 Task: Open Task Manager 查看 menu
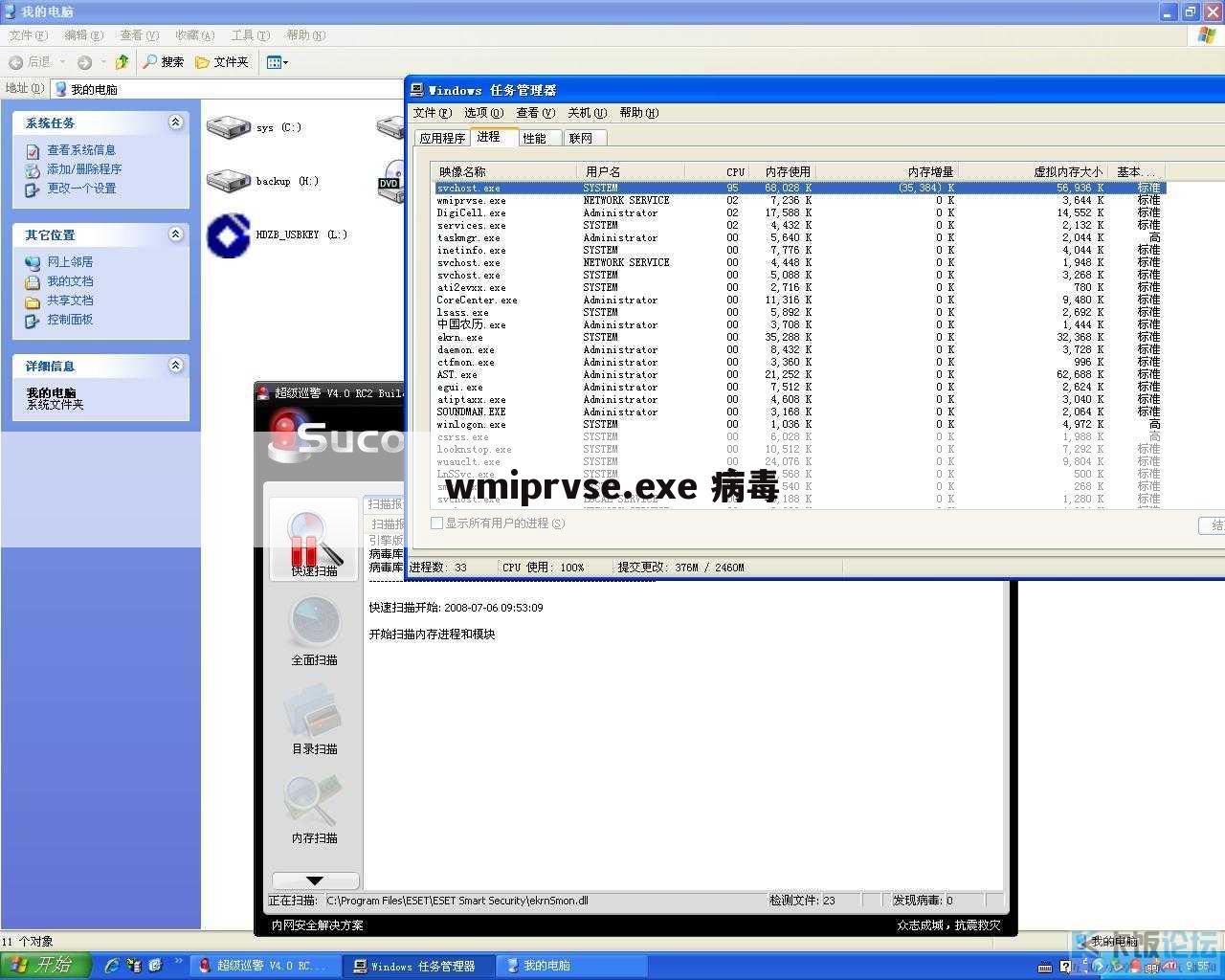535,113
